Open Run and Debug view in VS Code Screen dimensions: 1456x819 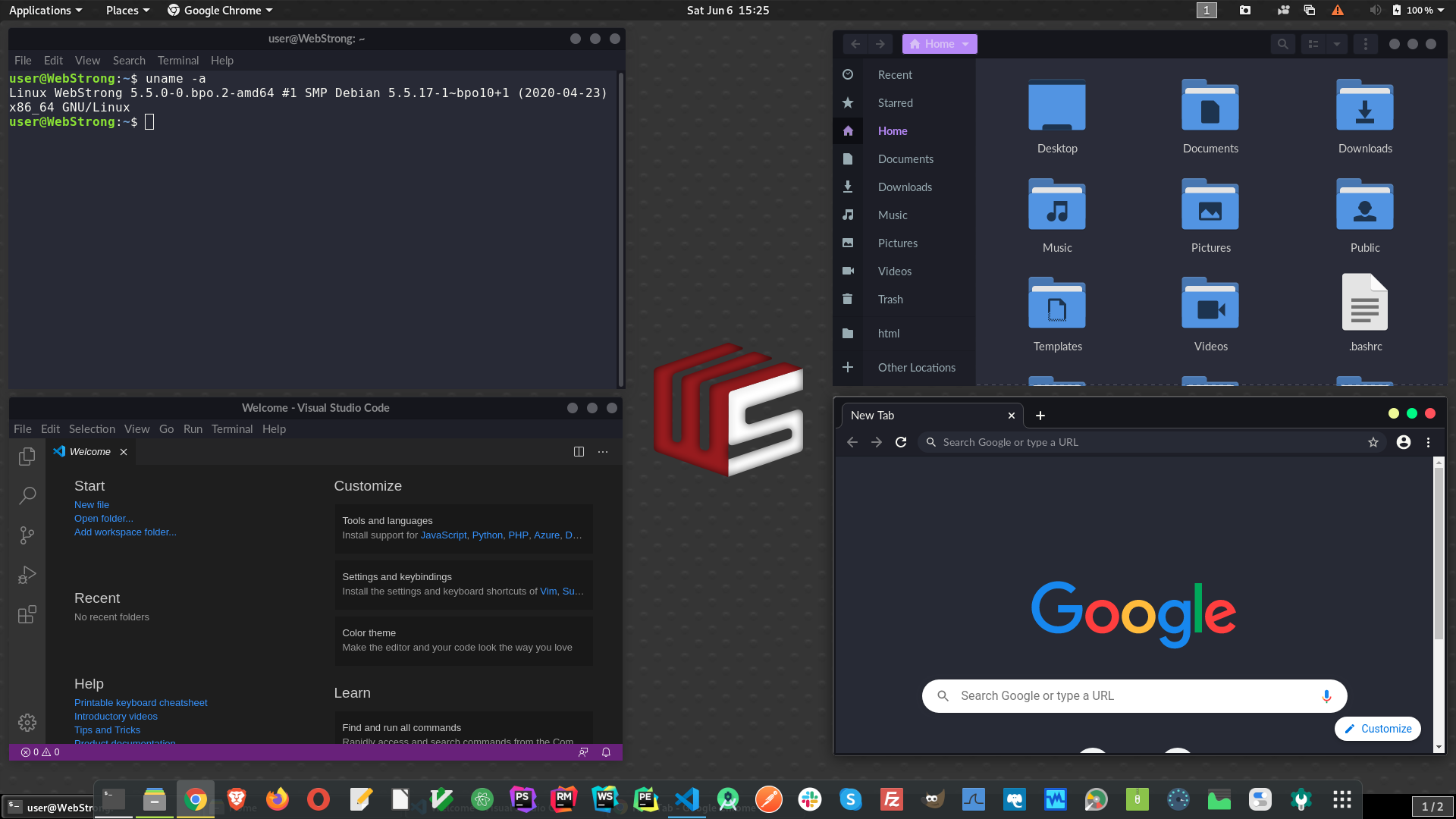point(27,575)
